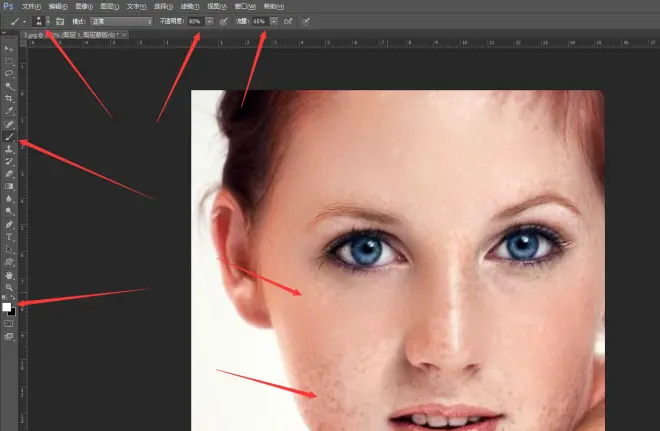Open the 滤镜 (Filter) menu
660x431 pixels.
point(190,6)
